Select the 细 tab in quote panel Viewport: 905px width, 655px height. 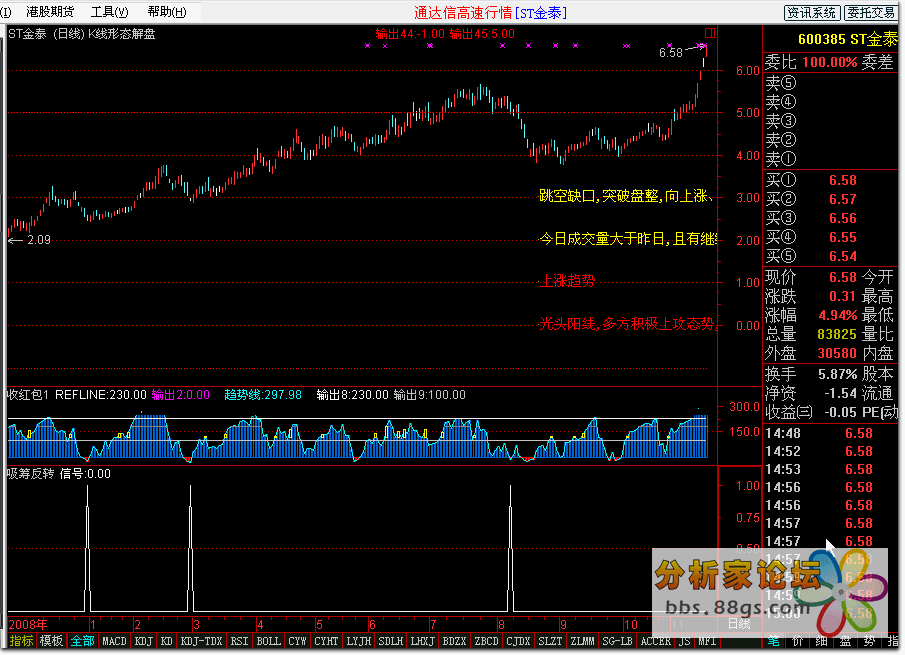click(x=821, y=641)
